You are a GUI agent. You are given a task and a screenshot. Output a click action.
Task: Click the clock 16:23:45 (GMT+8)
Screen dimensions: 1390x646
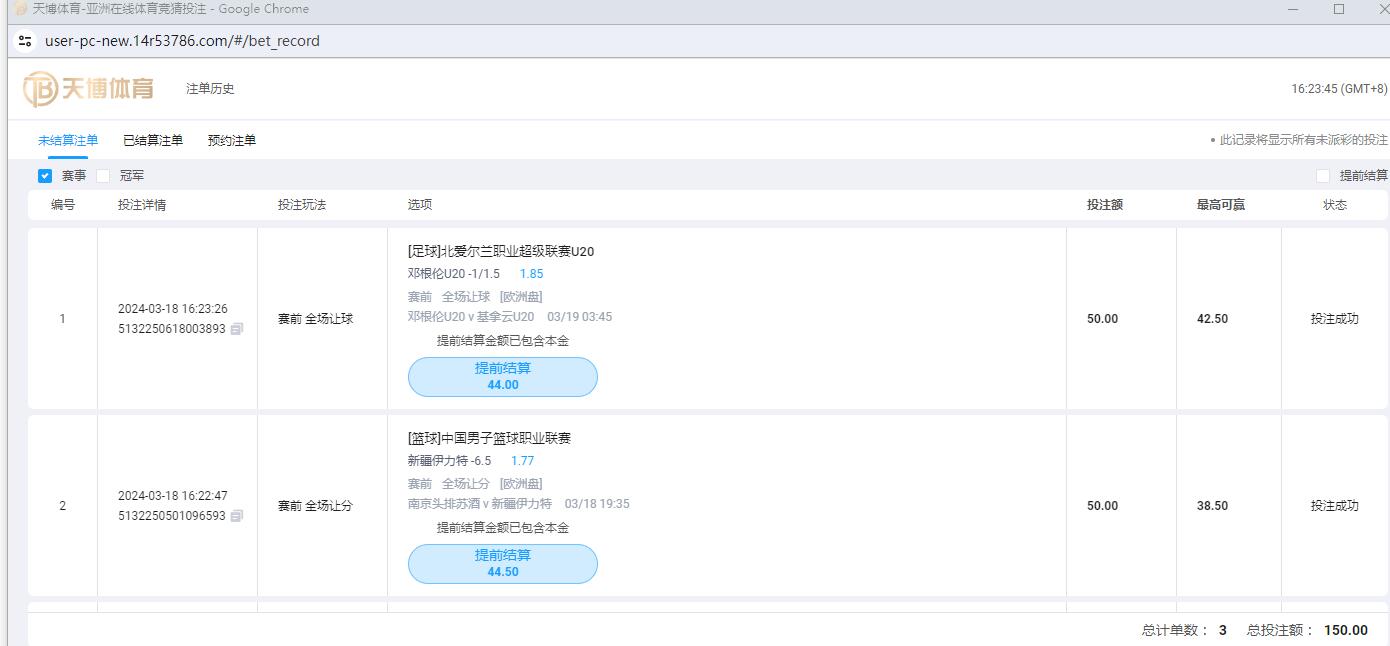[x=1339, y=89]
